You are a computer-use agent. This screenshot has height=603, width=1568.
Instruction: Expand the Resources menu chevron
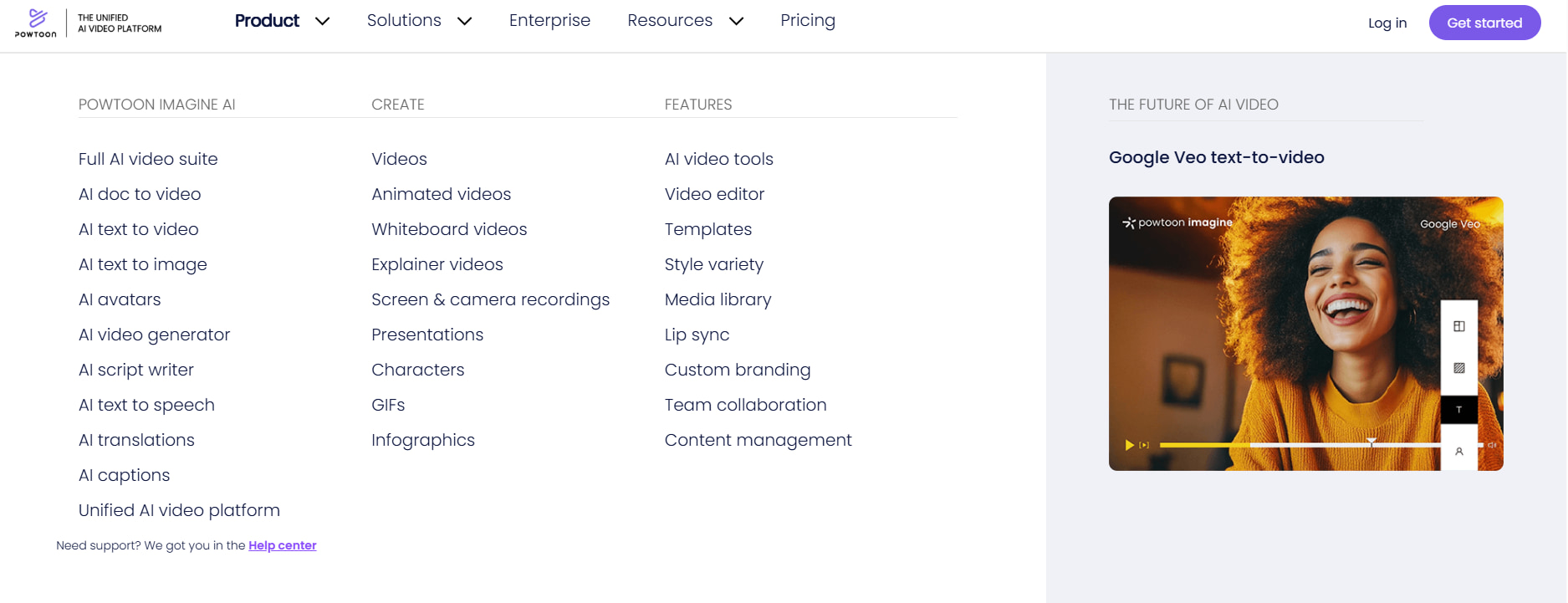[736, 22]
